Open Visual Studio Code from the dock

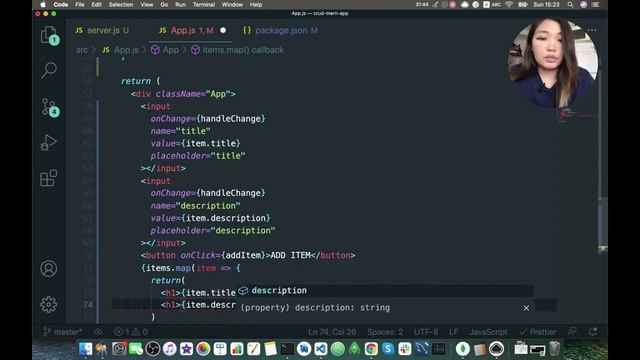321,349
